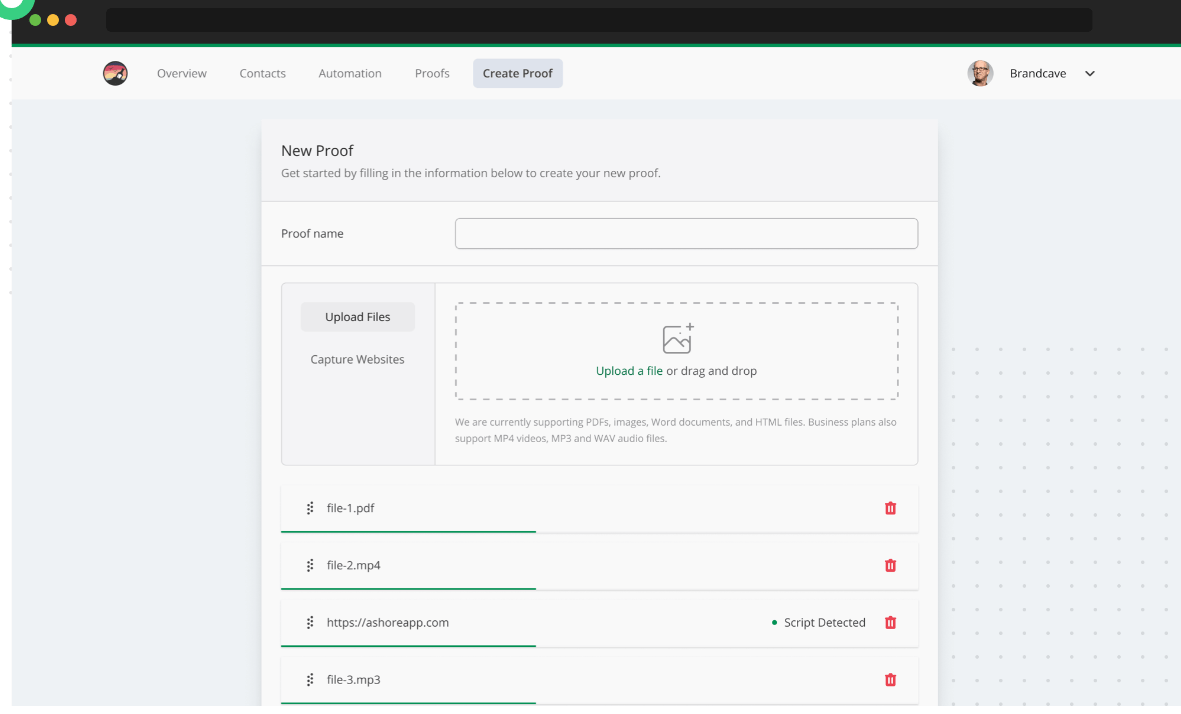Focus the Proof name input field

pyautogui.click(x=686, y=233)
